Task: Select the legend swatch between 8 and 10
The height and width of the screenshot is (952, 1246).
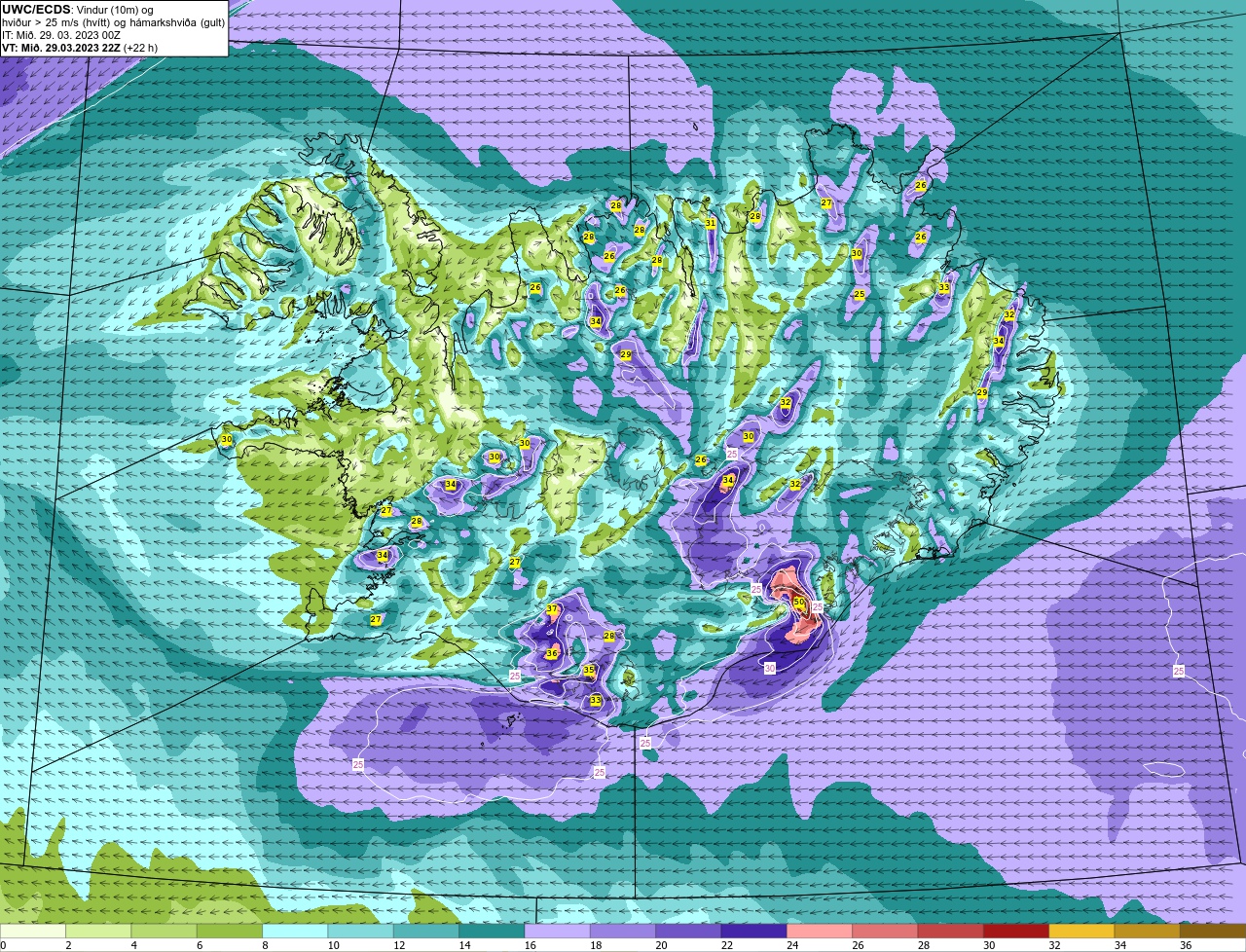Action: [x=295, y=932]
